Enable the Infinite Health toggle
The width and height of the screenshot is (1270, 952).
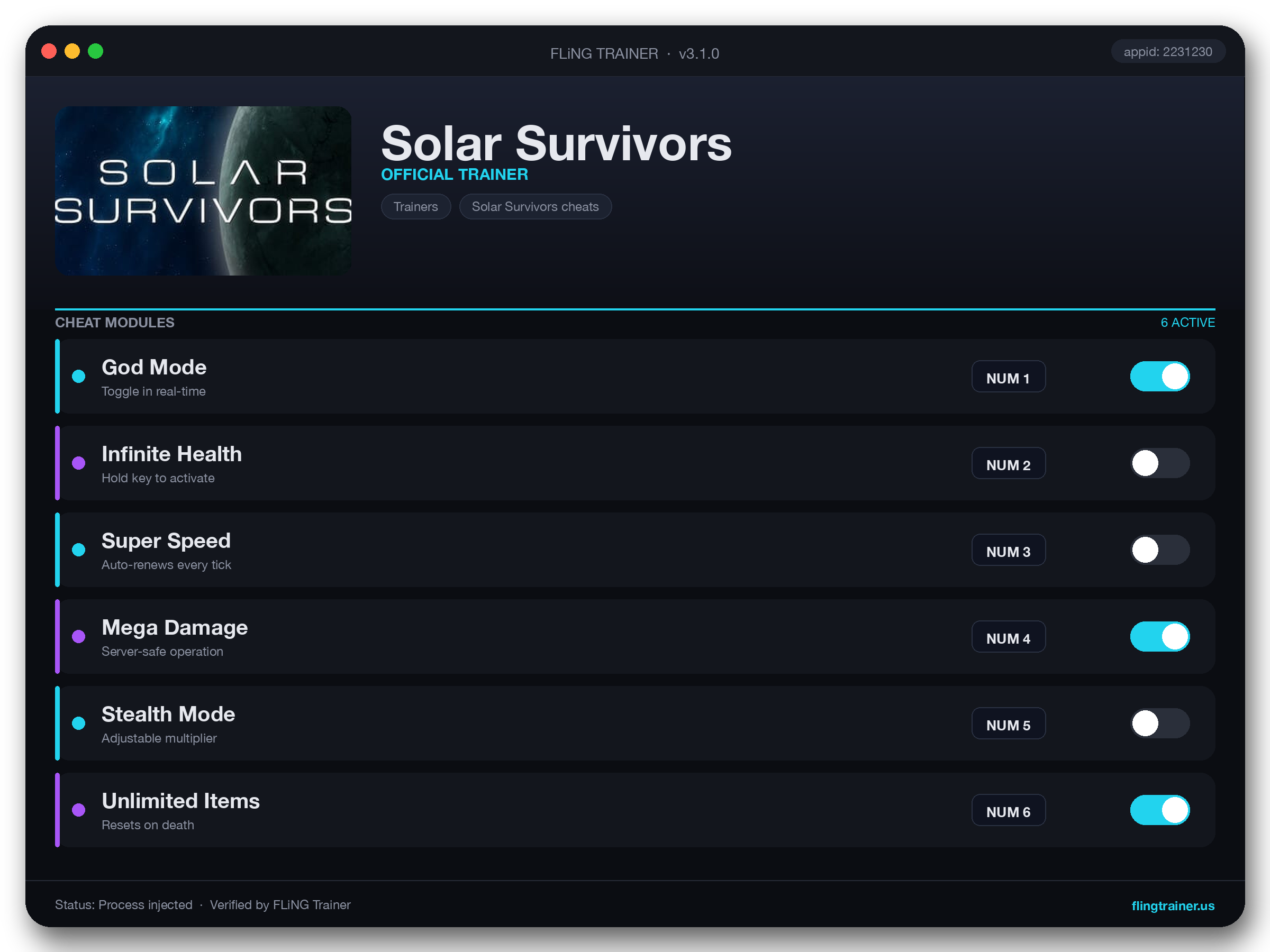[1160, 463]
